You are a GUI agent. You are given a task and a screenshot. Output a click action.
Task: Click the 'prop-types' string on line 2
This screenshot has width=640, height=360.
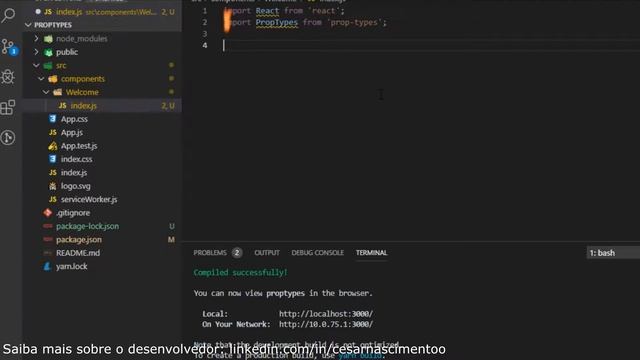point(354,22)
